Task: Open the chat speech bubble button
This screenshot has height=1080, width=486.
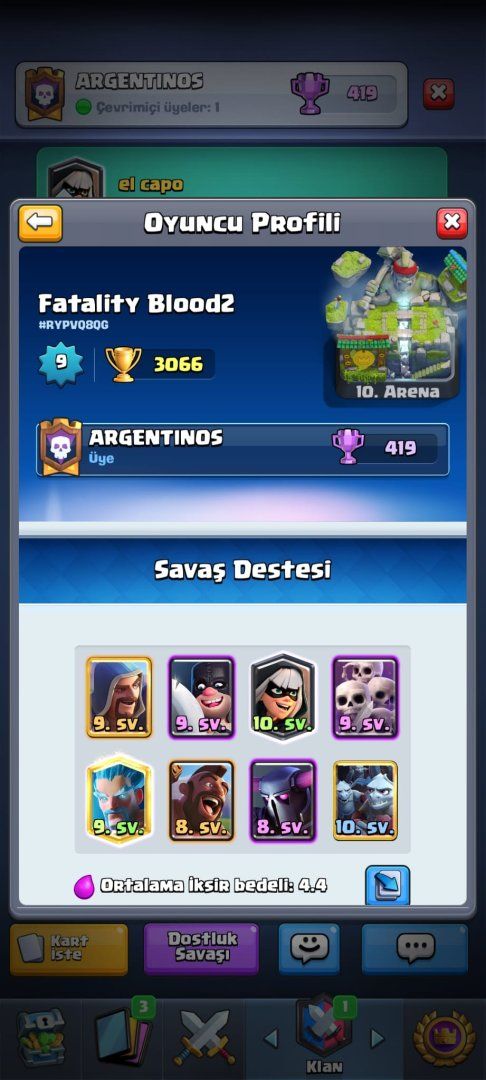Action: point(415,949)
